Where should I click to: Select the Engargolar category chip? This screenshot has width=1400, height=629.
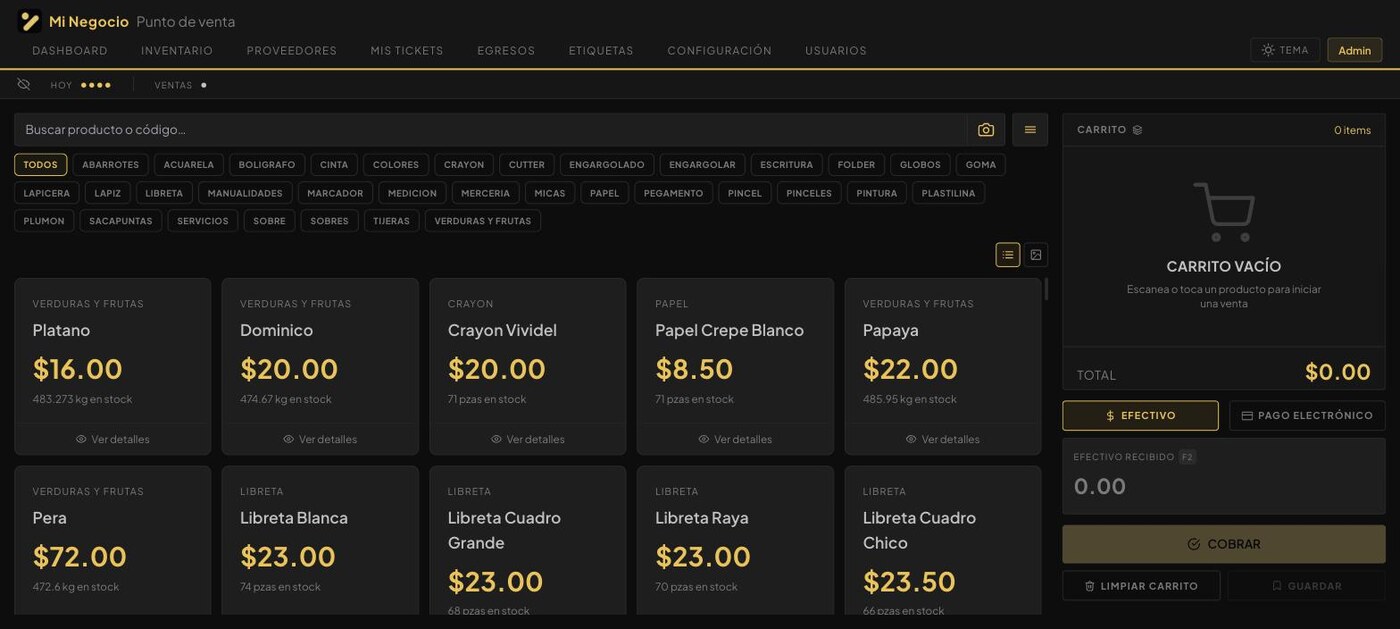coord(702,165)
